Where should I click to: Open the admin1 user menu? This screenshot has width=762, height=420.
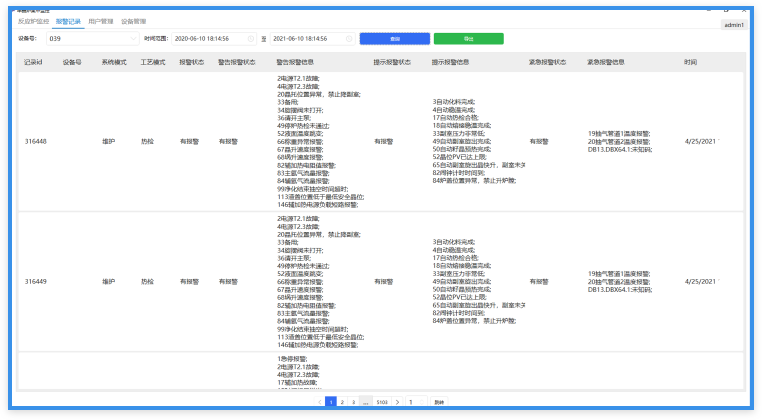(733, 24)
